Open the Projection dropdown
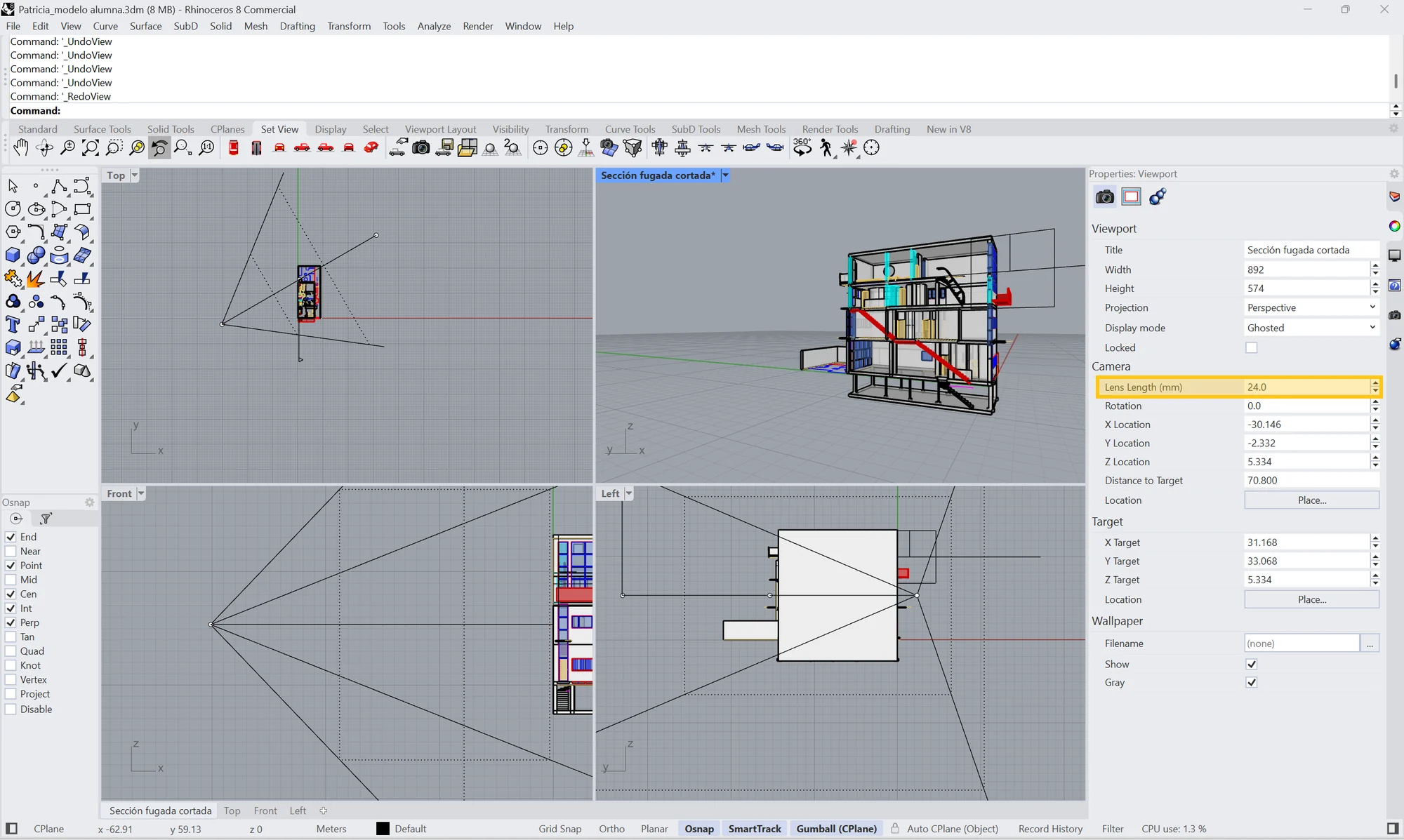The width and height of the screenshot is (1404, 840). coord(1311,307)
